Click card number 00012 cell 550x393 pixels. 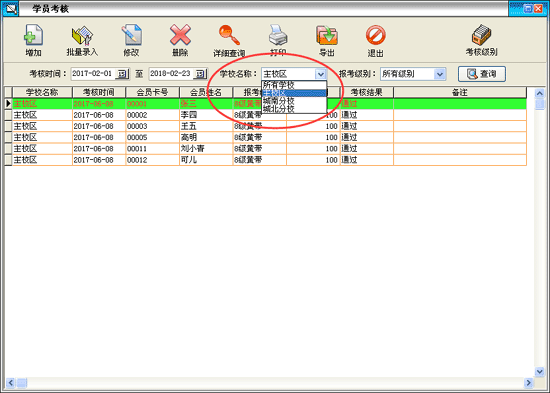[152, 160]
